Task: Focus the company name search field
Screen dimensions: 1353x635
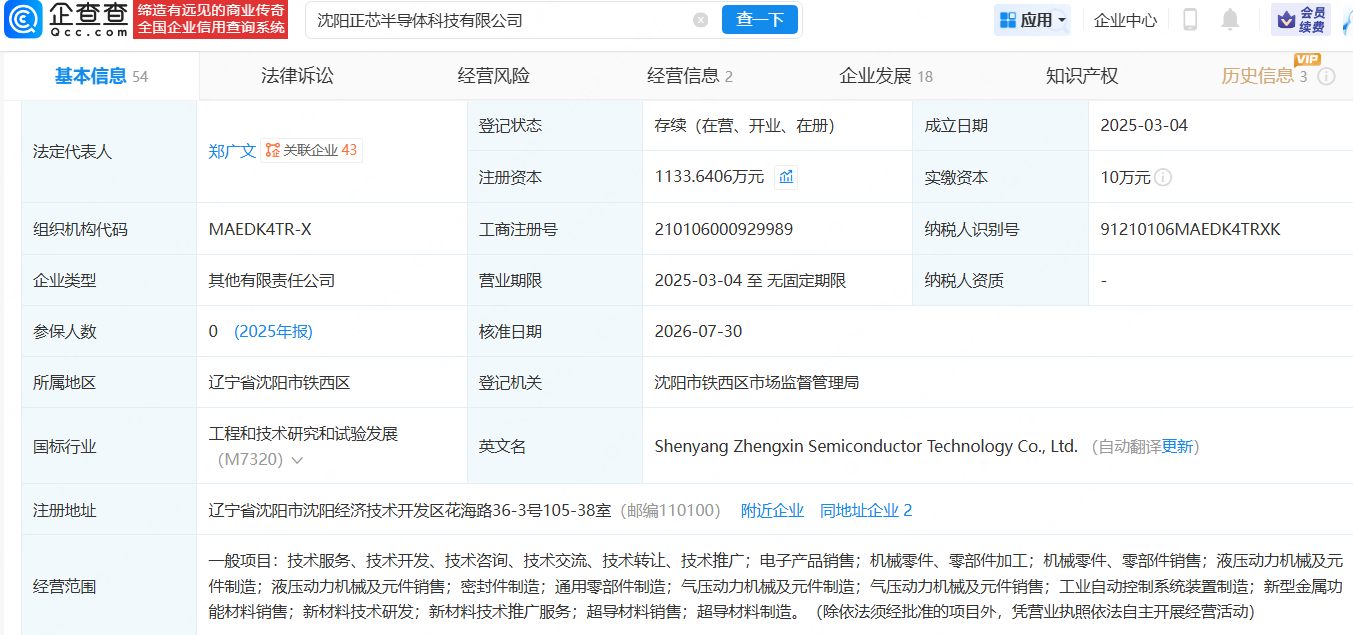Action: click(x=500, y=20)
